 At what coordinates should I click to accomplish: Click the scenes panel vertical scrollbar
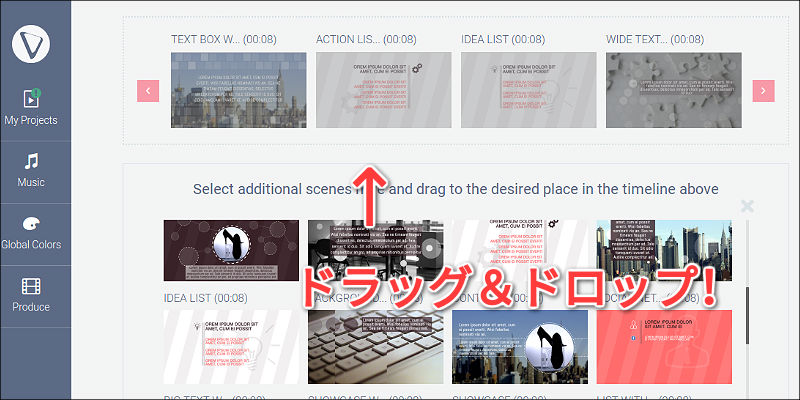coord(747,315)
